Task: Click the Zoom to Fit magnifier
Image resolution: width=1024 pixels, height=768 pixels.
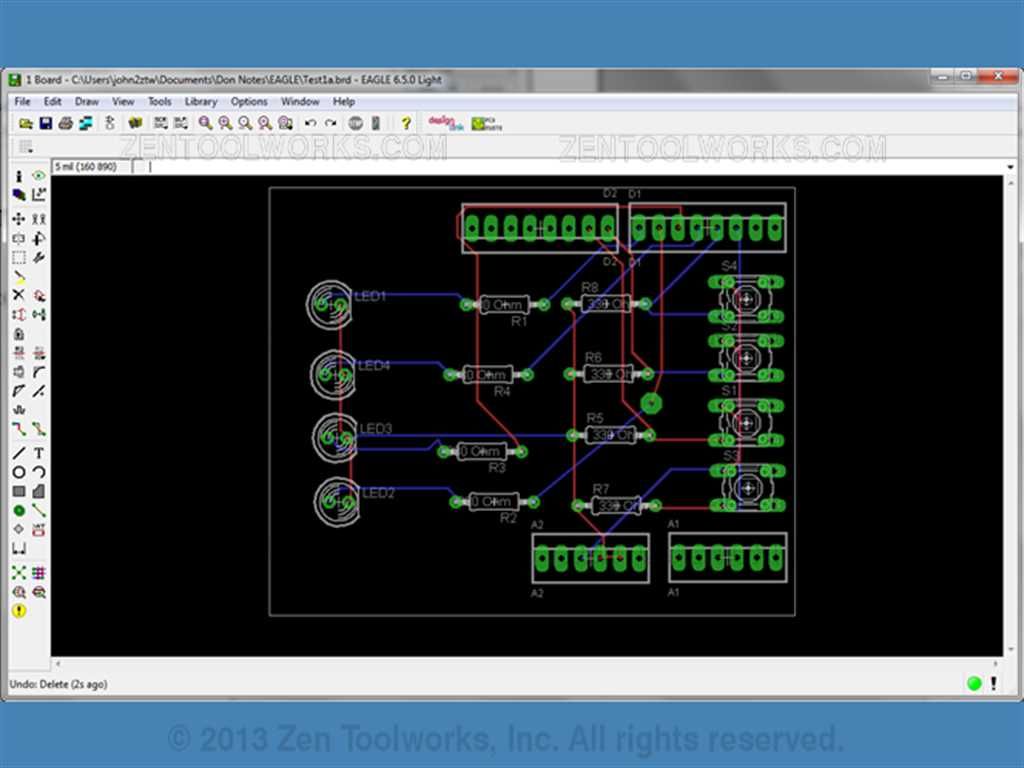Action: coord(206,123)
